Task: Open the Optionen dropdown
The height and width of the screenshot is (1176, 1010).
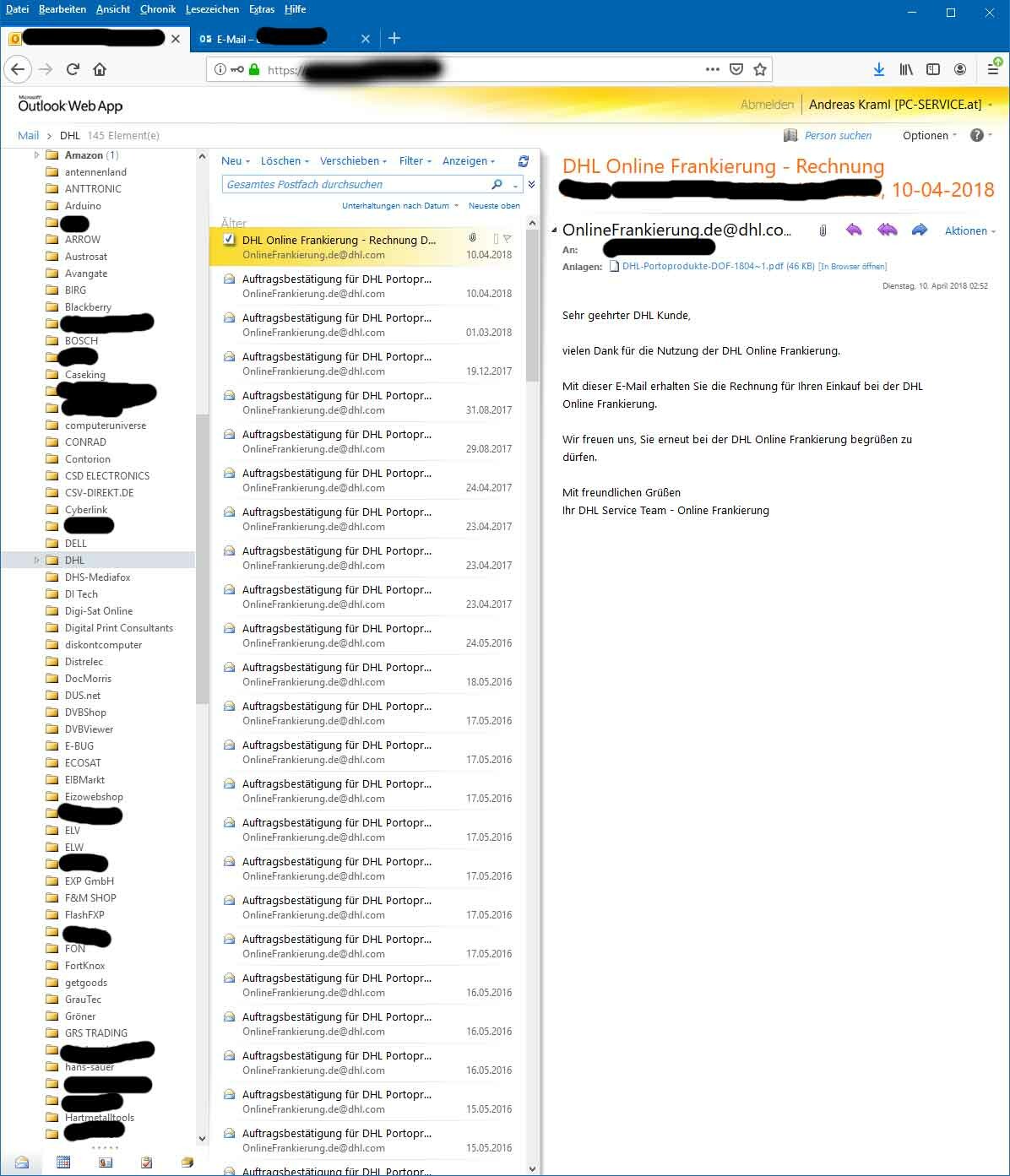Action: [930, 135]
